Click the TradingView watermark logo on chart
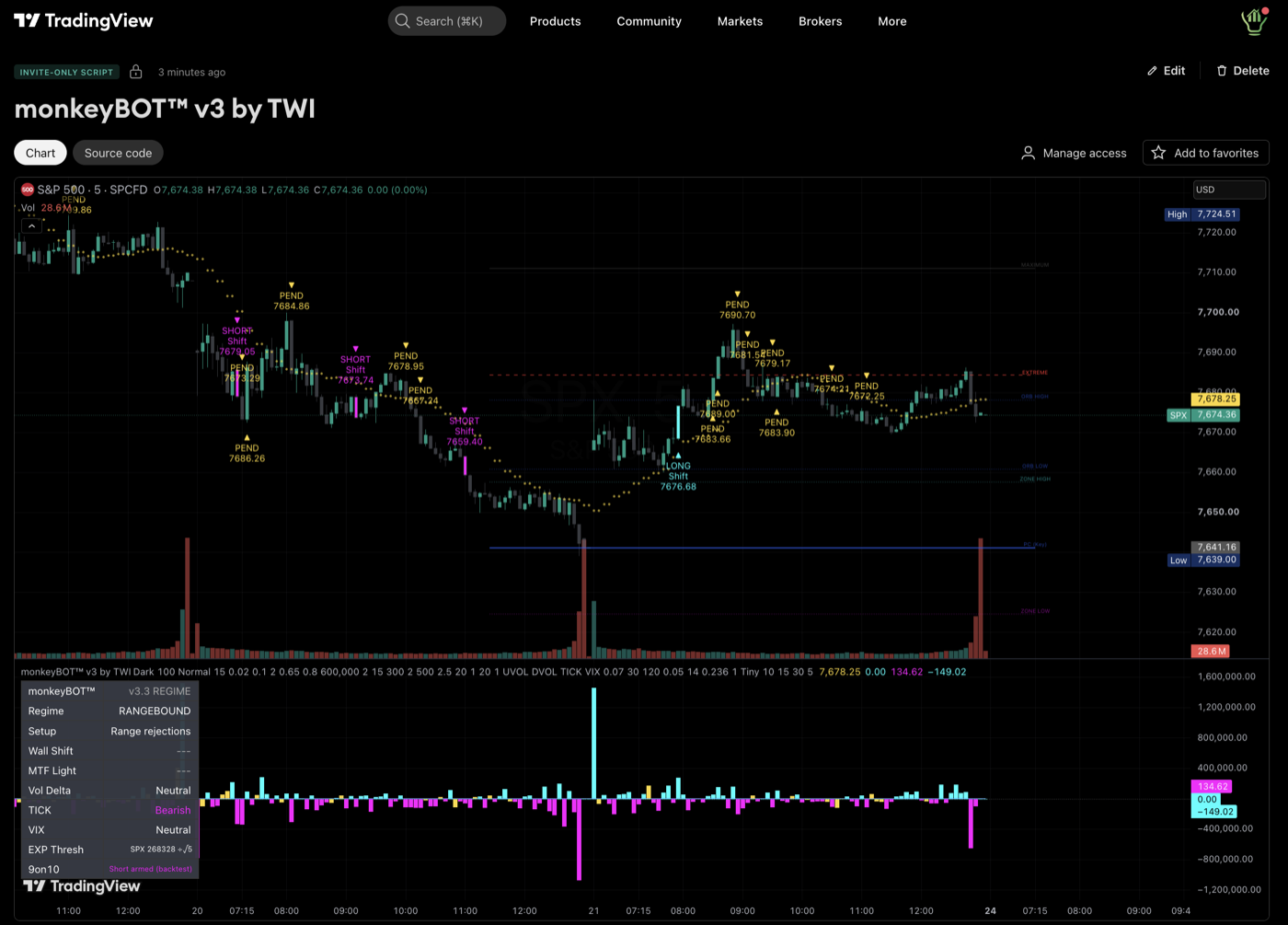Image resolution: width=1288 pixels, height=925 pixels. [x=82, y=886]
